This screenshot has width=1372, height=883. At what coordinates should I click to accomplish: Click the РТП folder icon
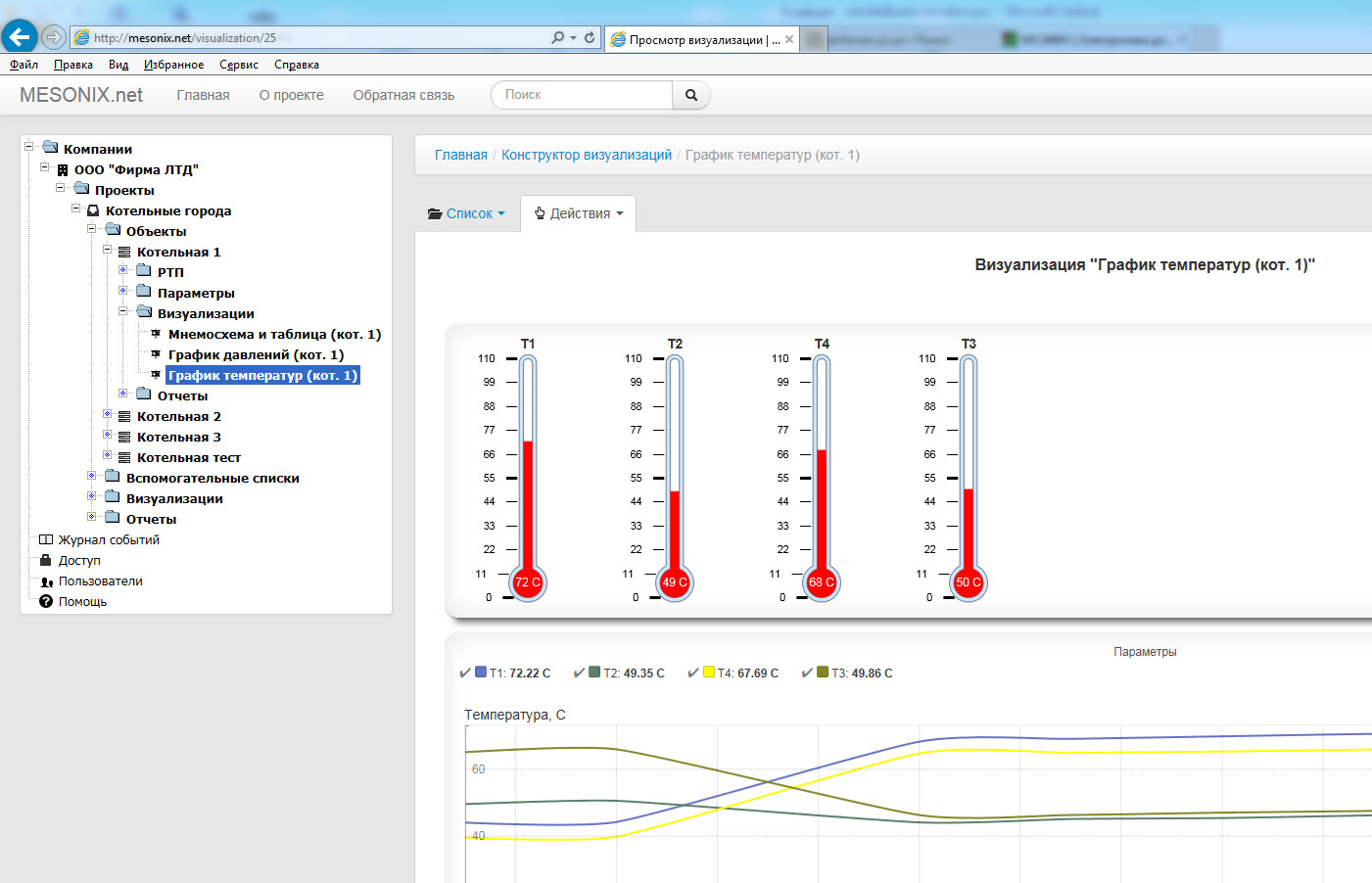click(x=144, y=271)
